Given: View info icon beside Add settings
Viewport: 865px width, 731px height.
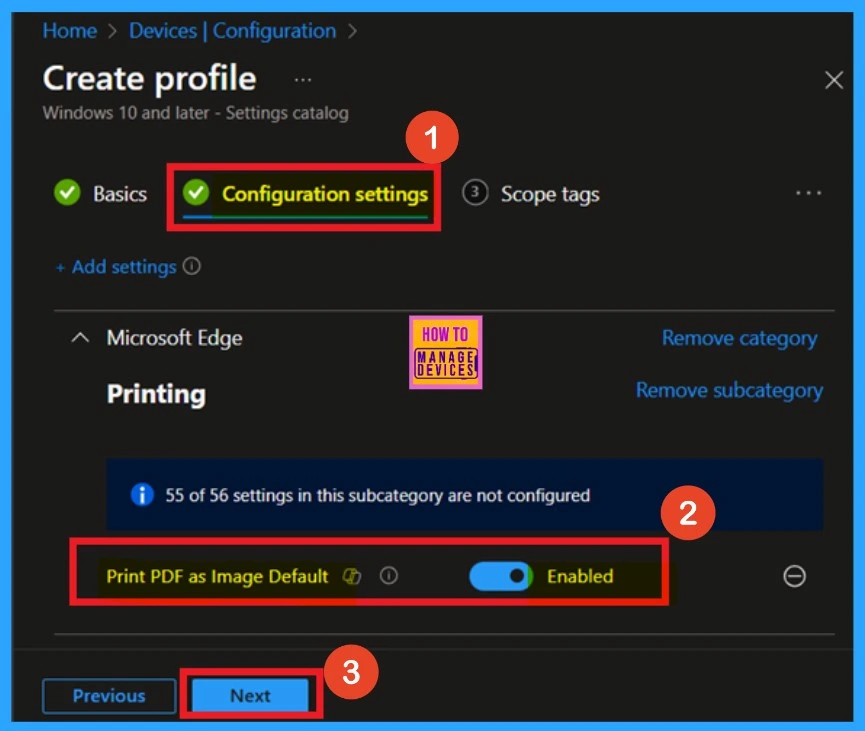Looking at the screenshot, I should 191,266.
